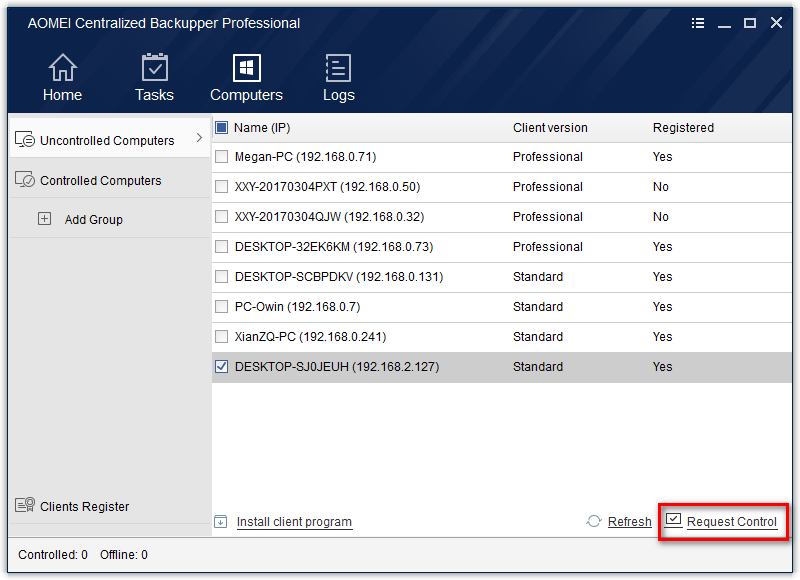Open the Tasks calendar icon
The height and width of the screenshot is (580, 800).
155,67
